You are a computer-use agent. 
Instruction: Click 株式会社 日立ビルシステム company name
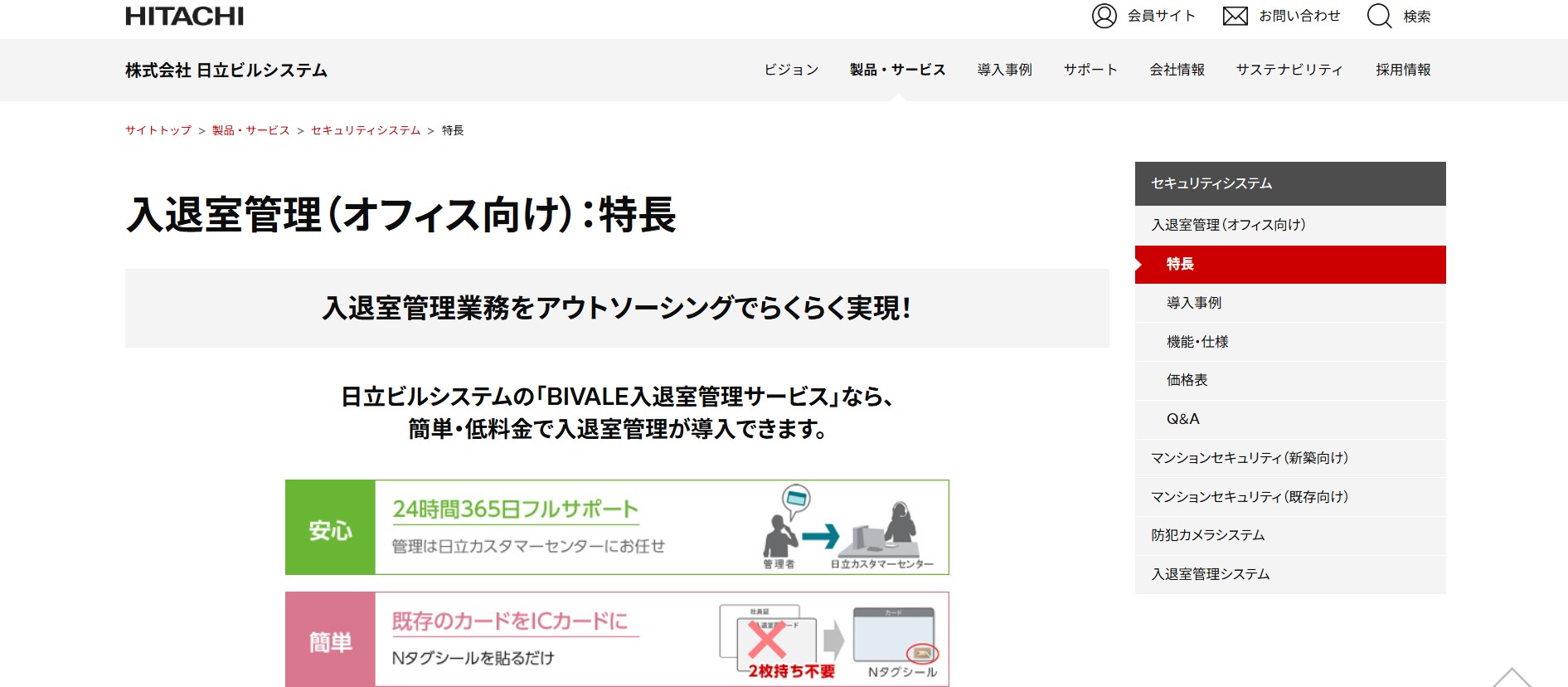(x=226, y=71)
